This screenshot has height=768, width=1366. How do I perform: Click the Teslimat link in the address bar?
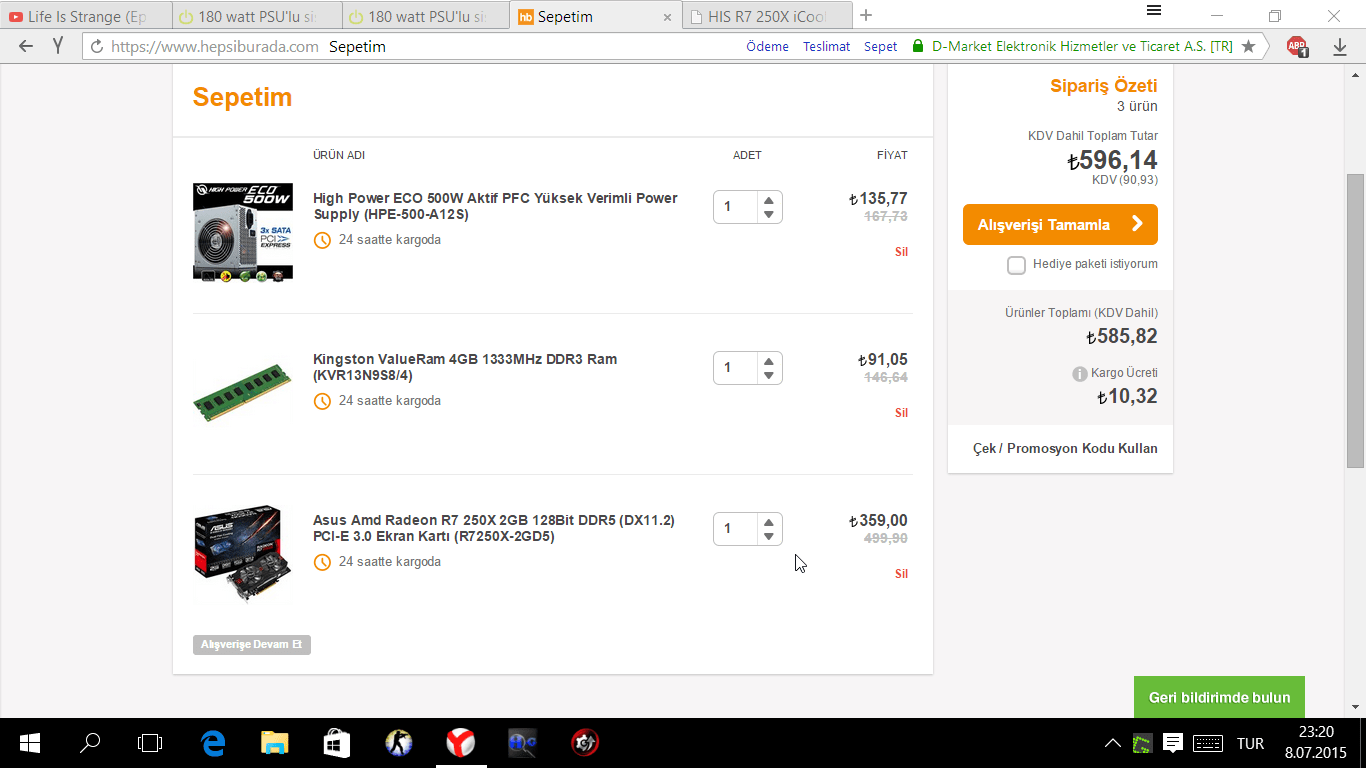pyautogui.click(x=826, y=47)
